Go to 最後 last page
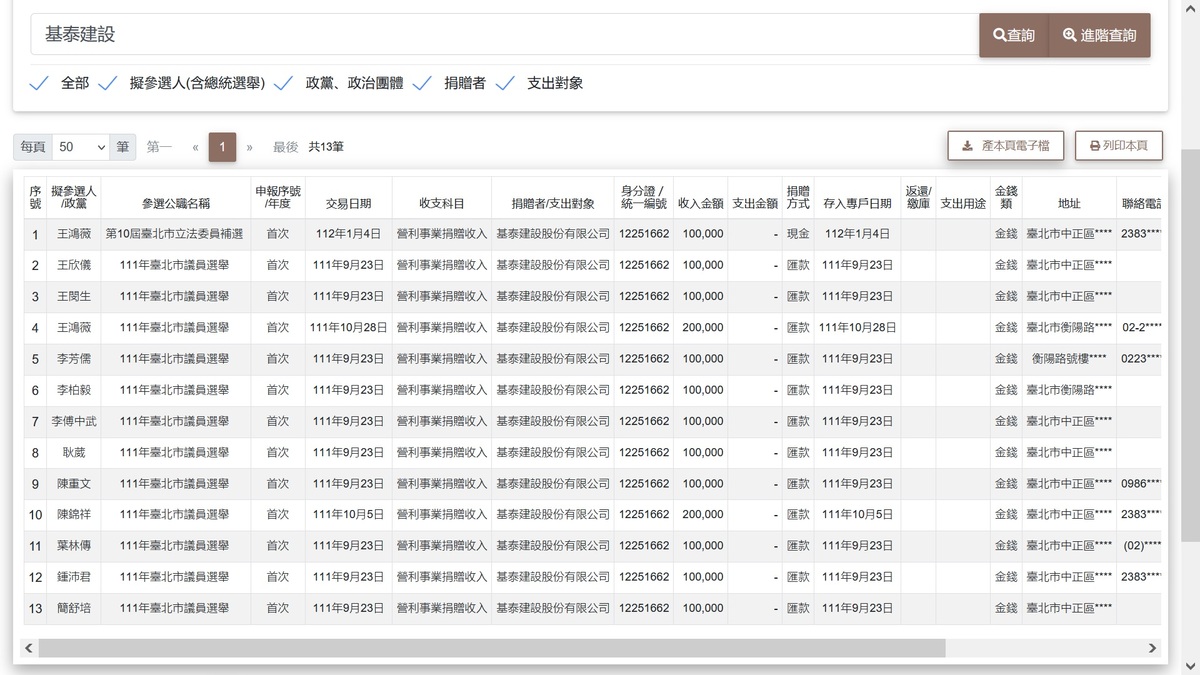1200x675 pixels. tap(286, 147)
